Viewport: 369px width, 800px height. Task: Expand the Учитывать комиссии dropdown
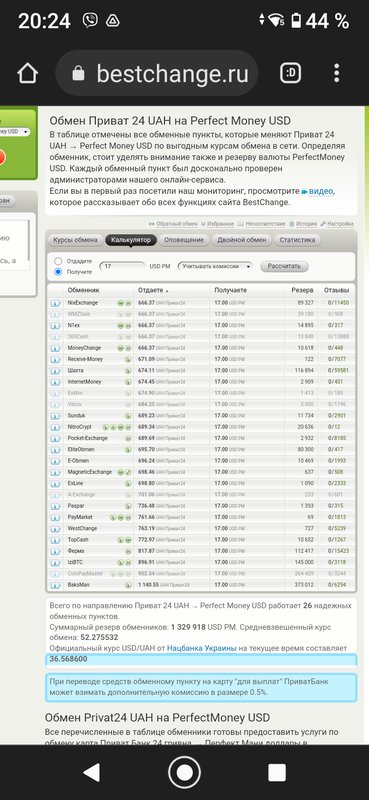[215, 266]
